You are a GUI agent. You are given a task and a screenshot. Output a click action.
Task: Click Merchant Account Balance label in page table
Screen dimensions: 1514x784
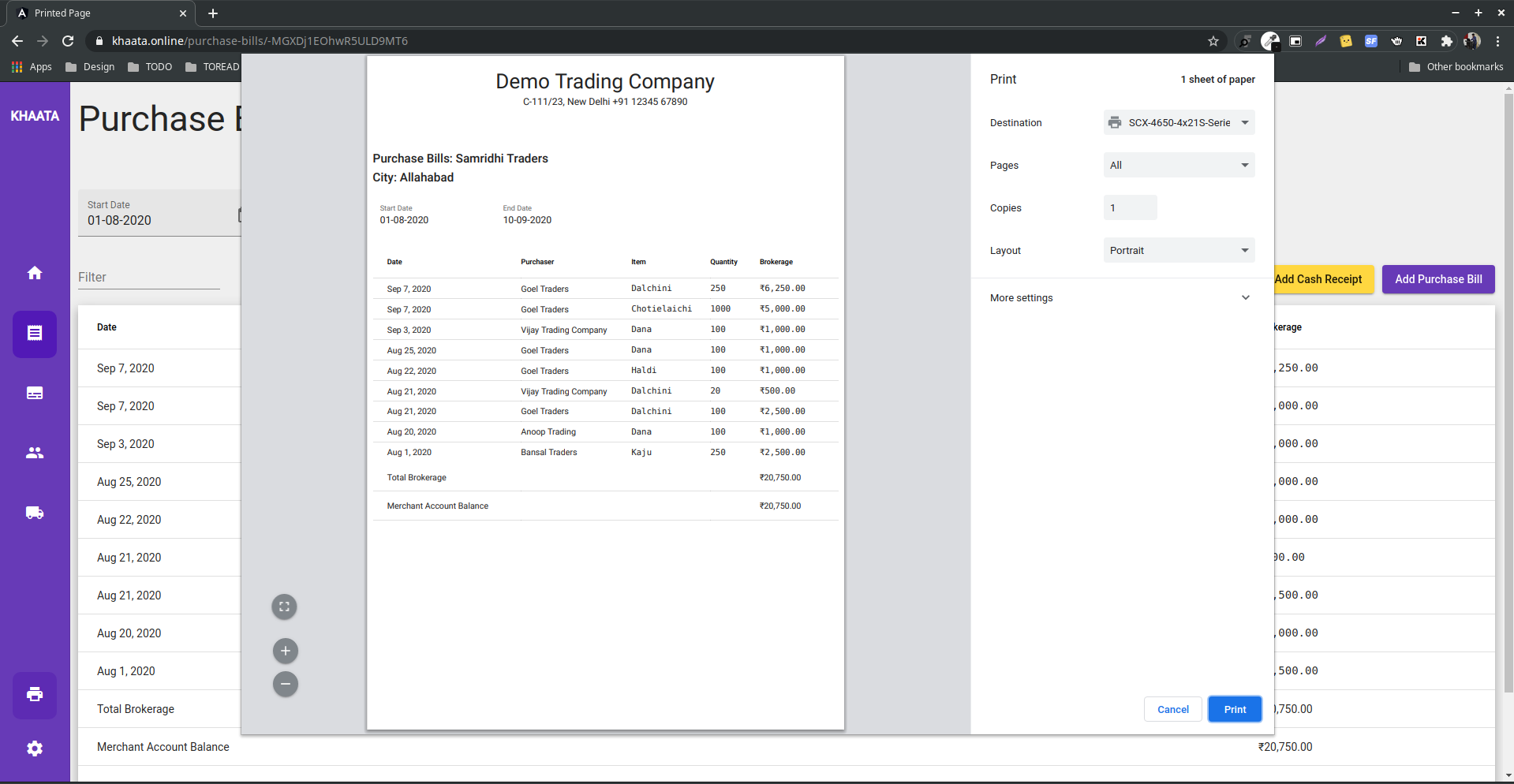(x=163, y=747)
